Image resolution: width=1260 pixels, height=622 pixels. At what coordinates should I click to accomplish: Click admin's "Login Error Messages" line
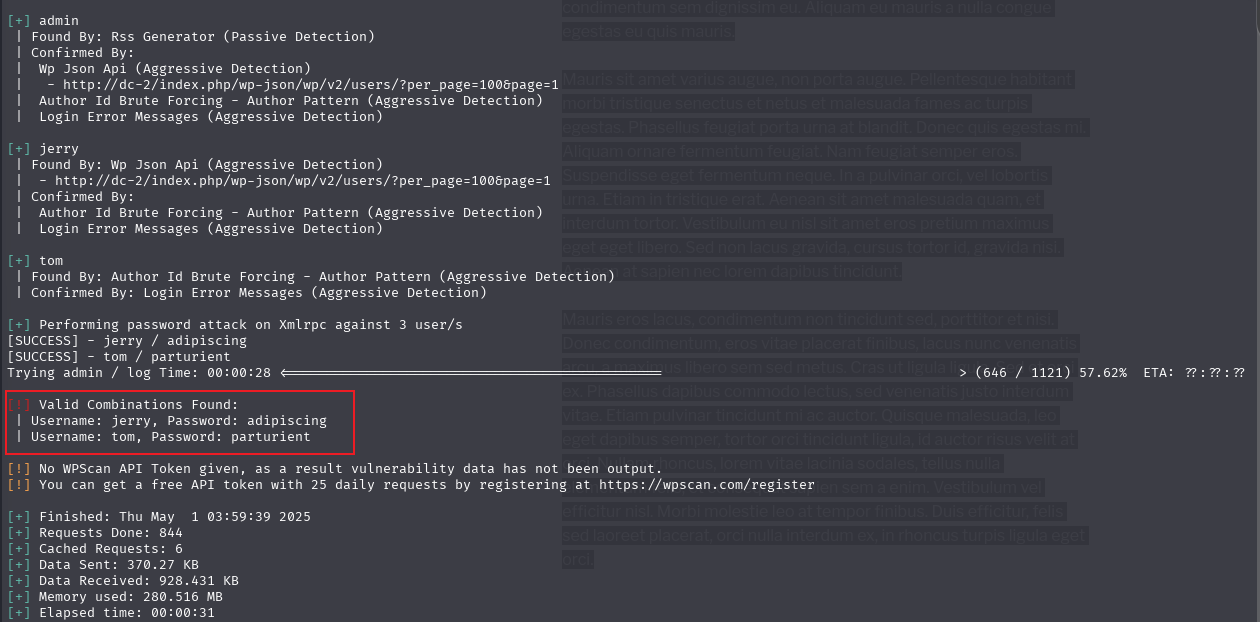pos(211,117)
